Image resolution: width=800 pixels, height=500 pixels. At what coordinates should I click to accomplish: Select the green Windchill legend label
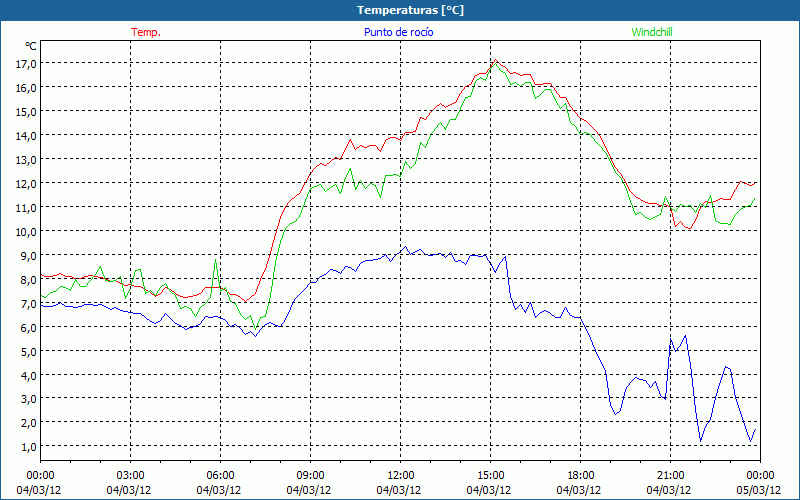tap(652, 32)
